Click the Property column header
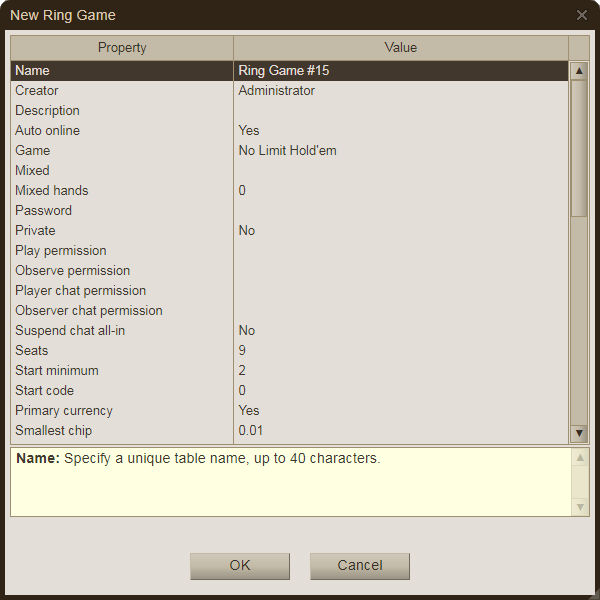 122,48
